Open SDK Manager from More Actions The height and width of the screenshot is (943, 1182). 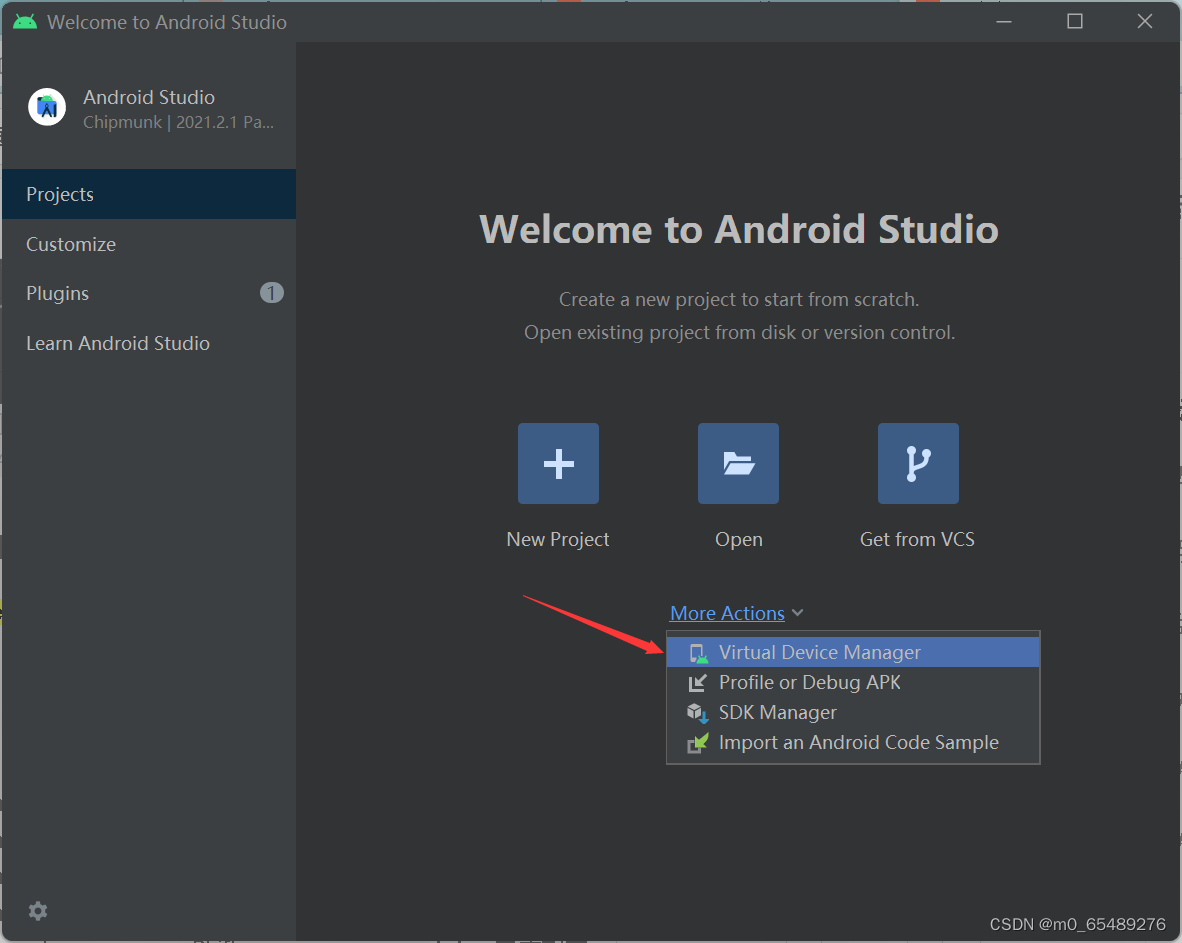[853, 712]
